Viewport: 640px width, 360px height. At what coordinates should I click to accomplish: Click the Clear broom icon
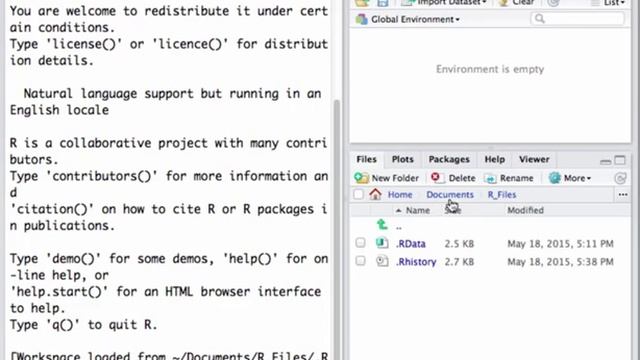(x=504, y=3)
